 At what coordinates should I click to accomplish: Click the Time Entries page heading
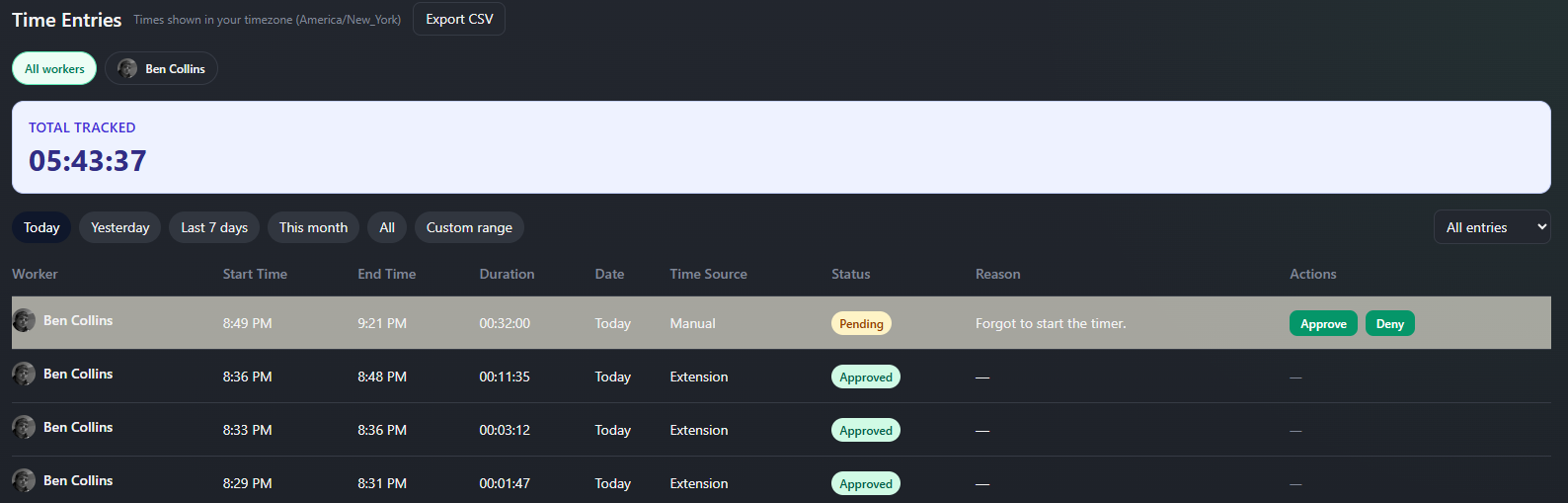click(x=66, y=20)
